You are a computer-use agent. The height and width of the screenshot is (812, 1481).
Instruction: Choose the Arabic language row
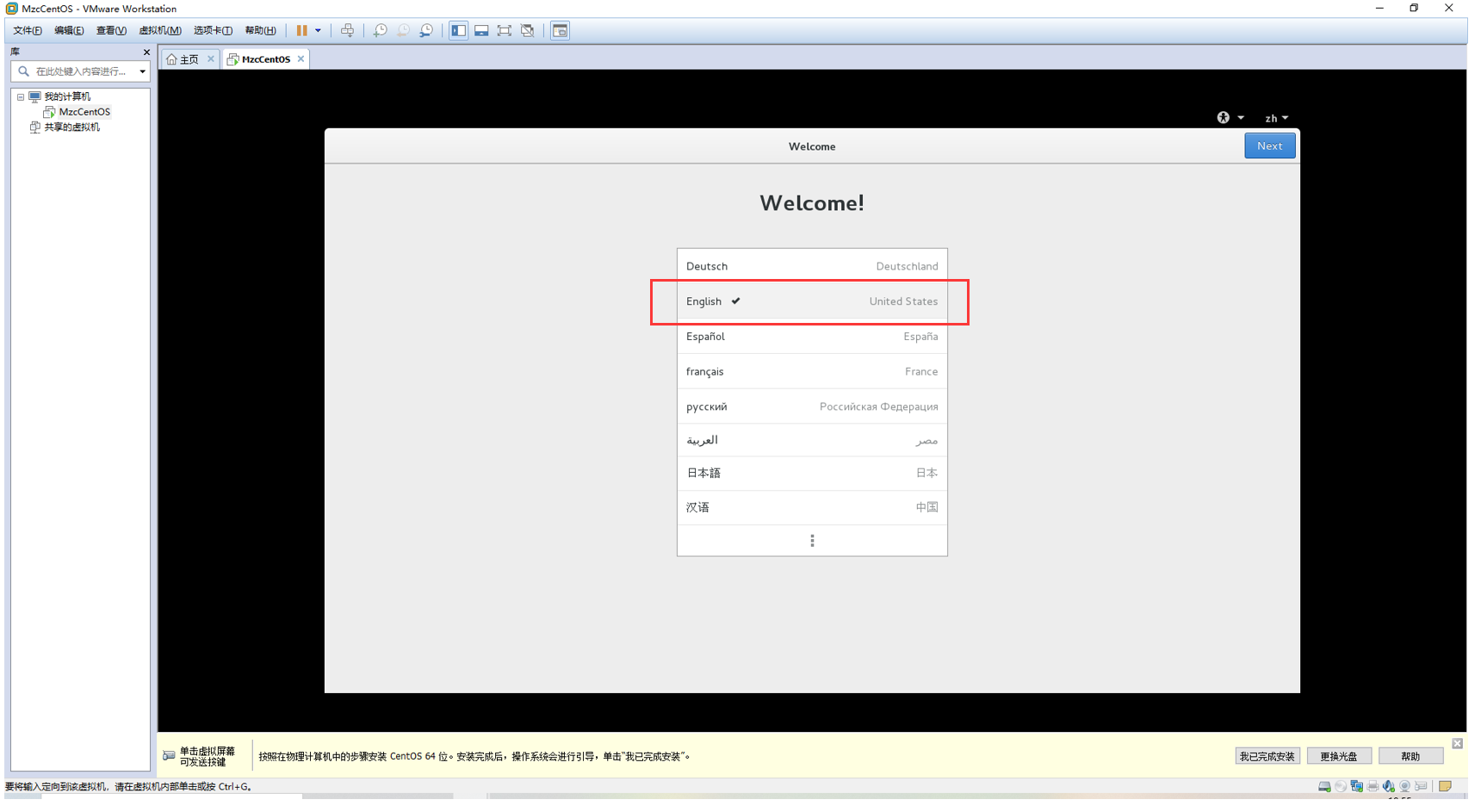[812, 441]
